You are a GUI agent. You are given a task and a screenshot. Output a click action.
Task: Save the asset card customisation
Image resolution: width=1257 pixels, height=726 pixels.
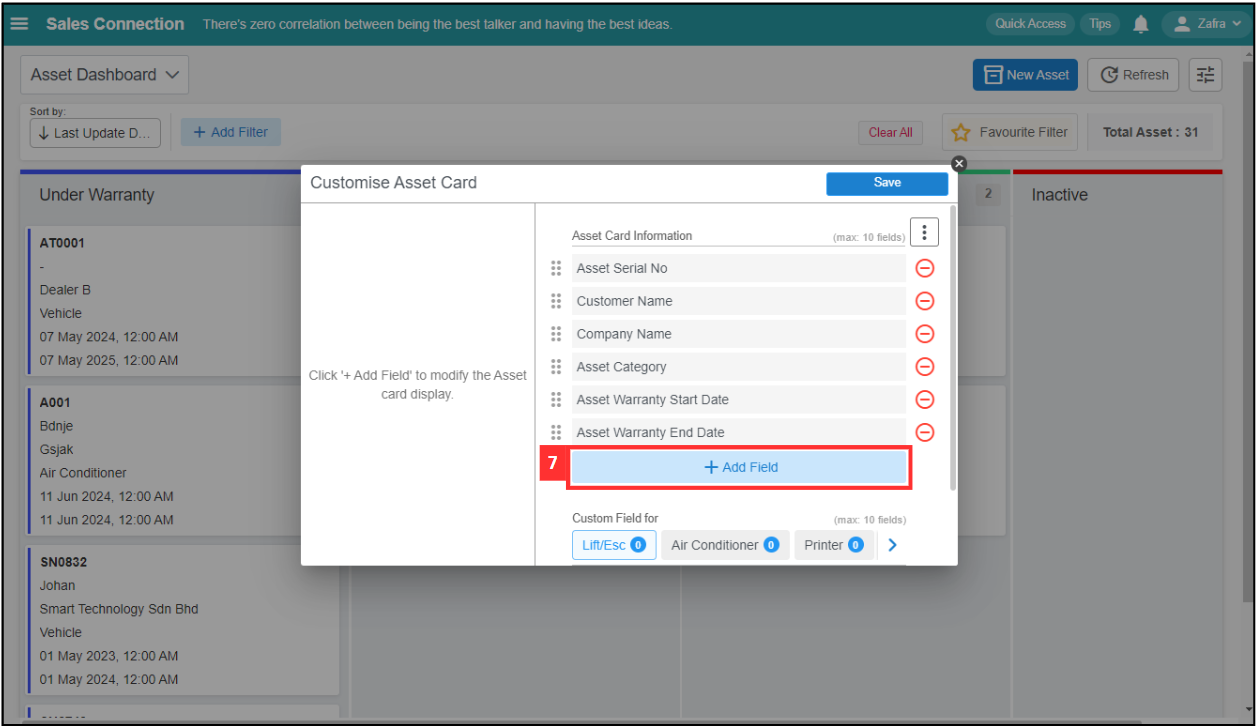(887, 183)
